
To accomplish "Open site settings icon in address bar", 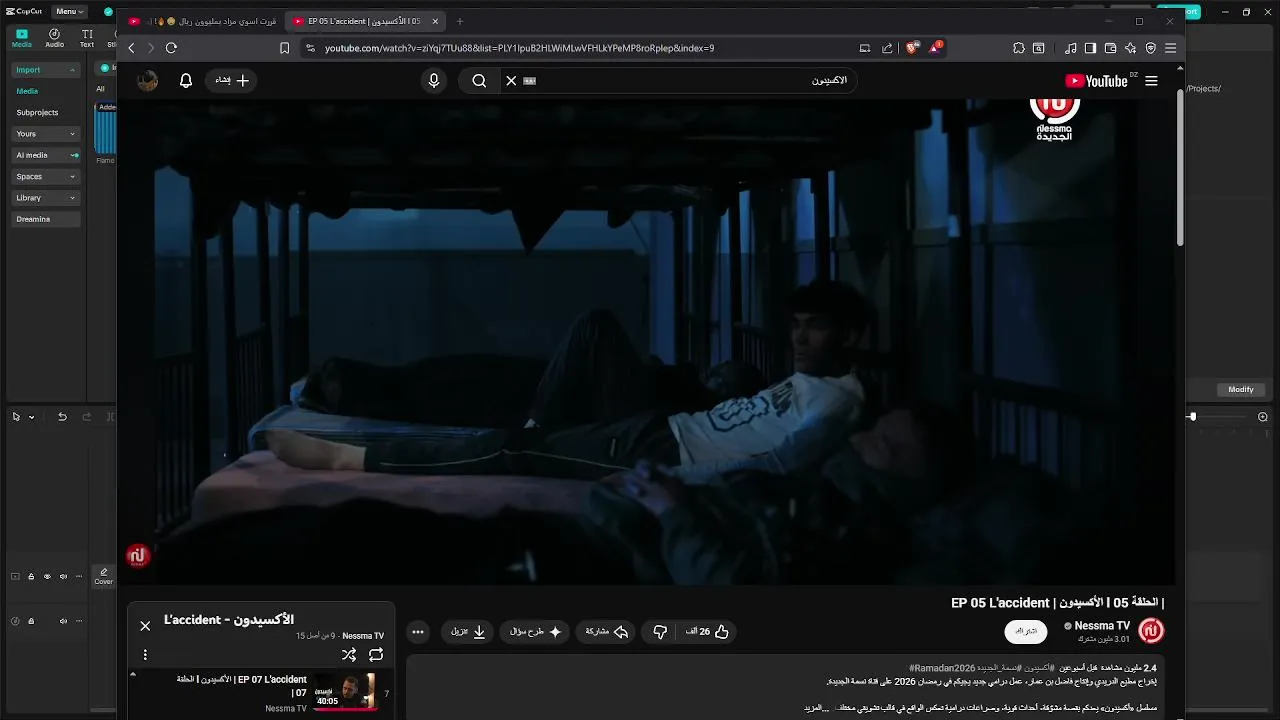I will (310, 48).
